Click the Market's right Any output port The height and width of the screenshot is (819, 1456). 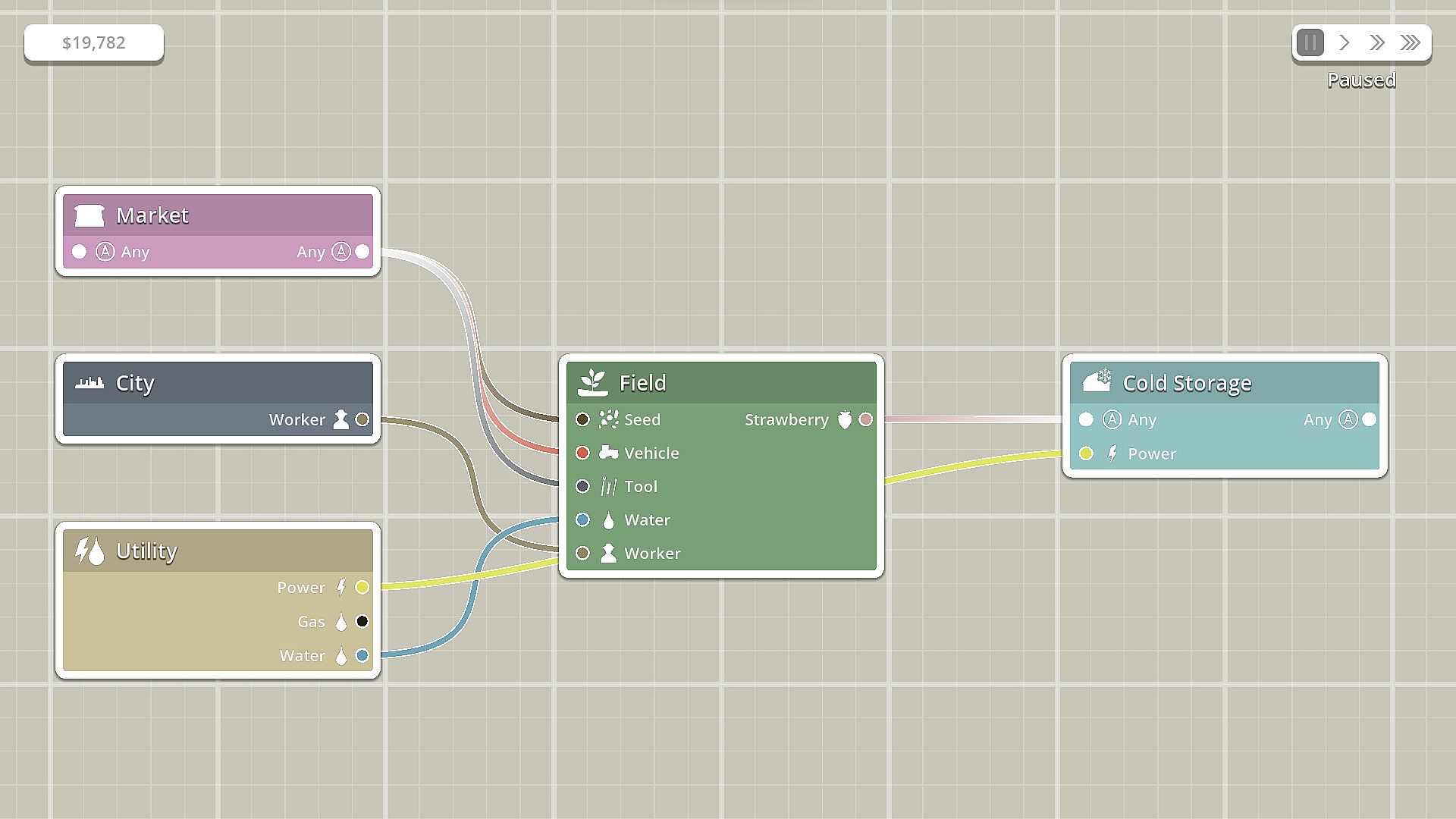[x=362, y=252]
